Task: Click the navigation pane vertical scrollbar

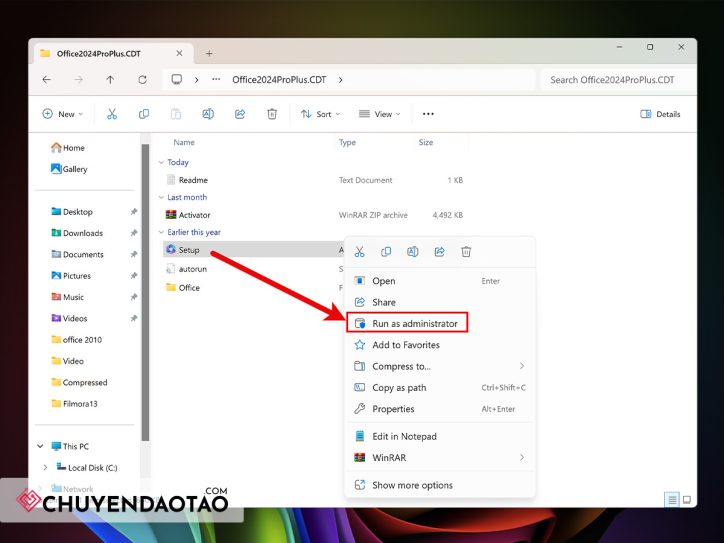Action: pyautogui.click(x=145, y=292)
